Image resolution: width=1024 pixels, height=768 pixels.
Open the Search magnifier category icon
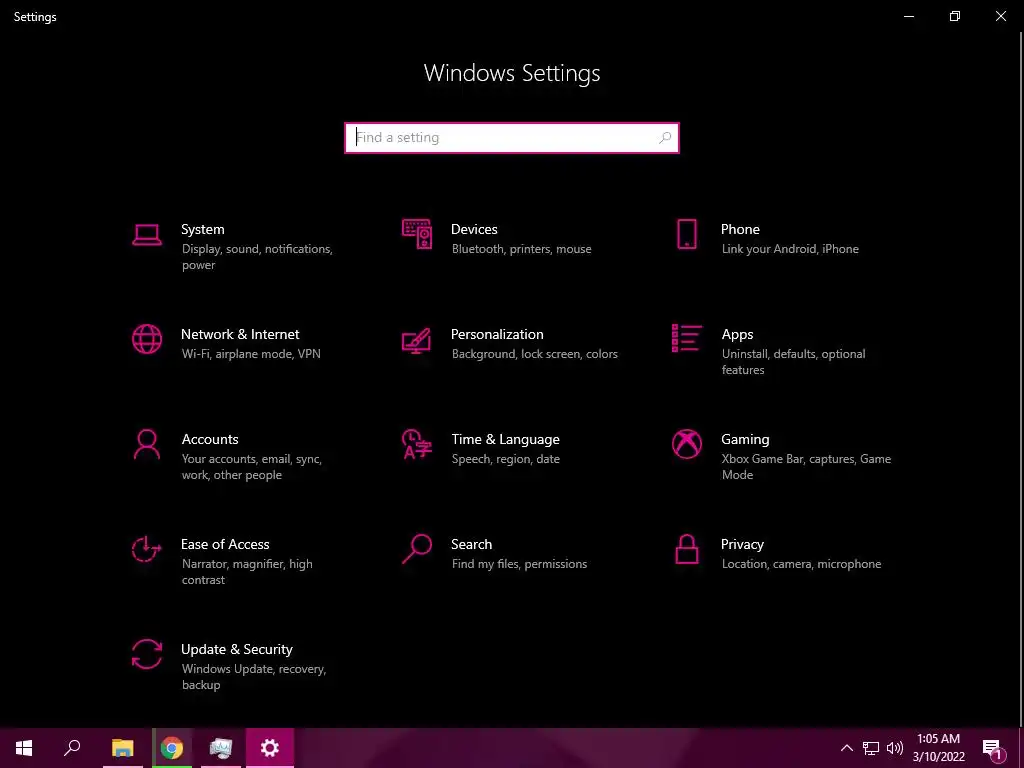pyautogui.click(x=417, y=549)
